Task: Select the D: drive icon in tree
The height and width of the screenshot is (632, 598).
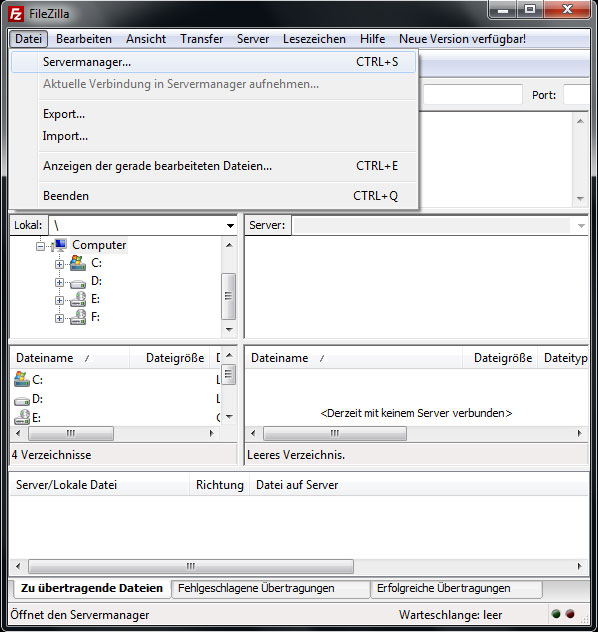Action: click(x=78, y=284)
